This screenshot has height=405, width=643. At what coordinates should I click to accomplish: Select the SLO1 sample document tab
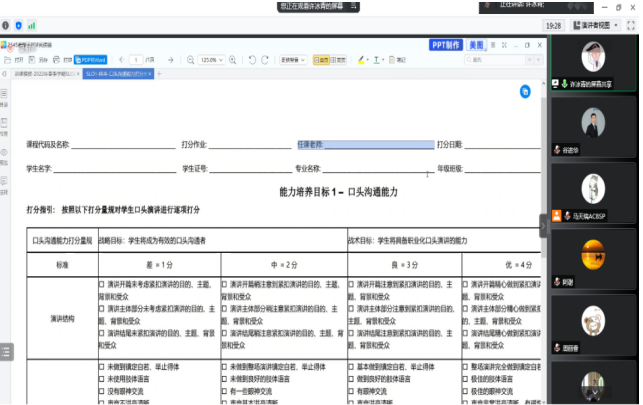pos(116,74)
